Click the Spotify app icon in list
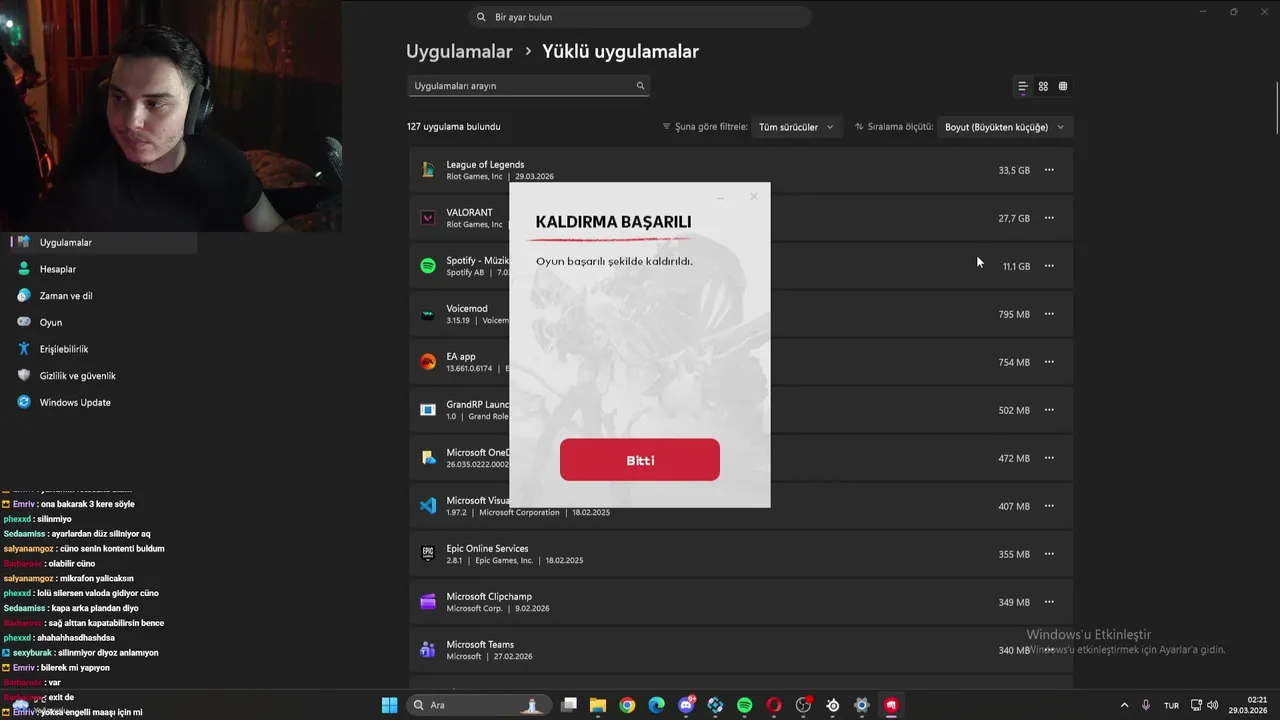Viewport: 1280px width, 720px height. (428, 266)
